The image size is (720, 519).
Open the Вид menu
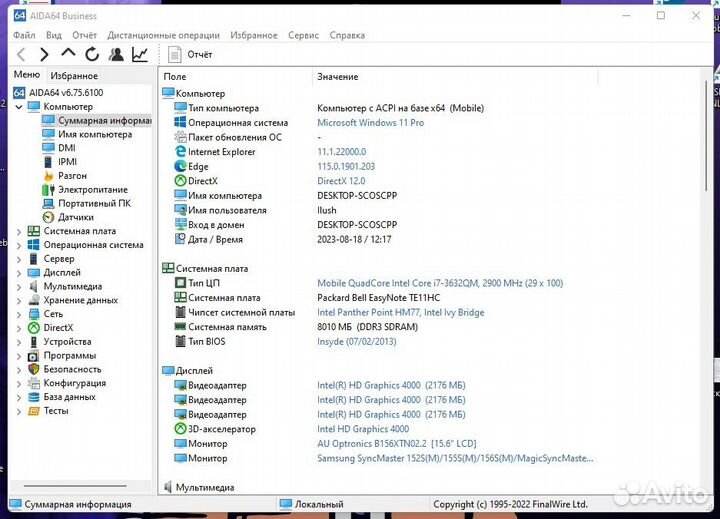(54, 35)
